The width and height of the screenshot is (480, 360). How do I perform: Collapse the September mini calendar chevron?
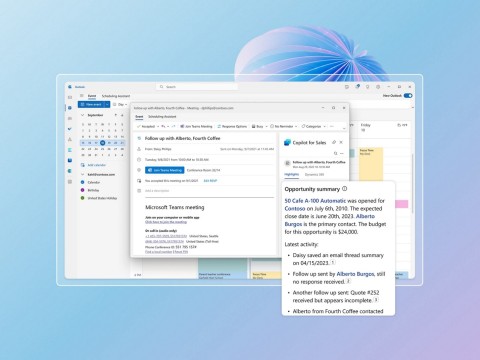(83, 115)
